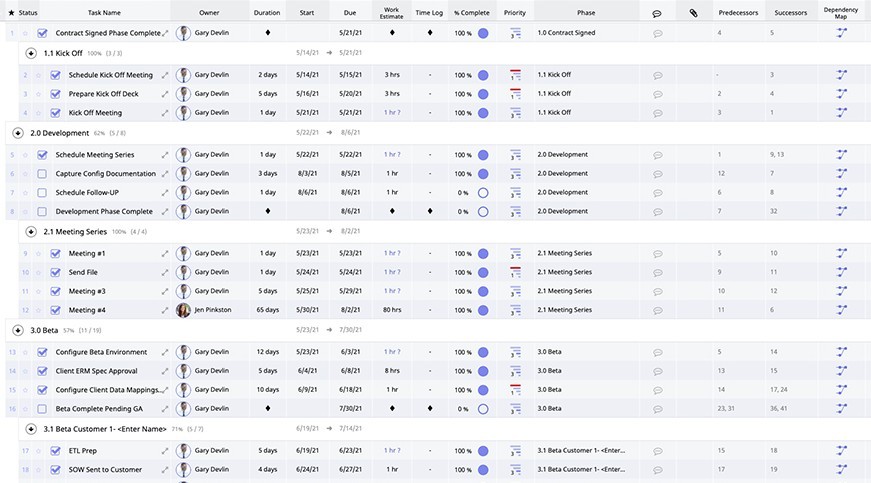This screenshot has height=483, width=871.
Task: Open dependency map for Schedule Kick Off Meeting
Action: (x=842, y=74)
